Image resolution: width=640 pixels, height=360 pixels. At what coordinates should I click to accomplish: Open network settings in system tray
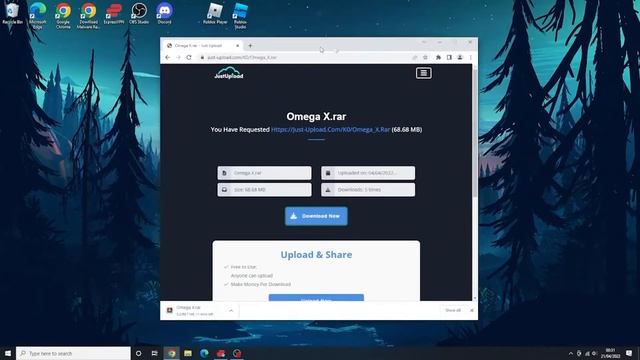(587, 353)
